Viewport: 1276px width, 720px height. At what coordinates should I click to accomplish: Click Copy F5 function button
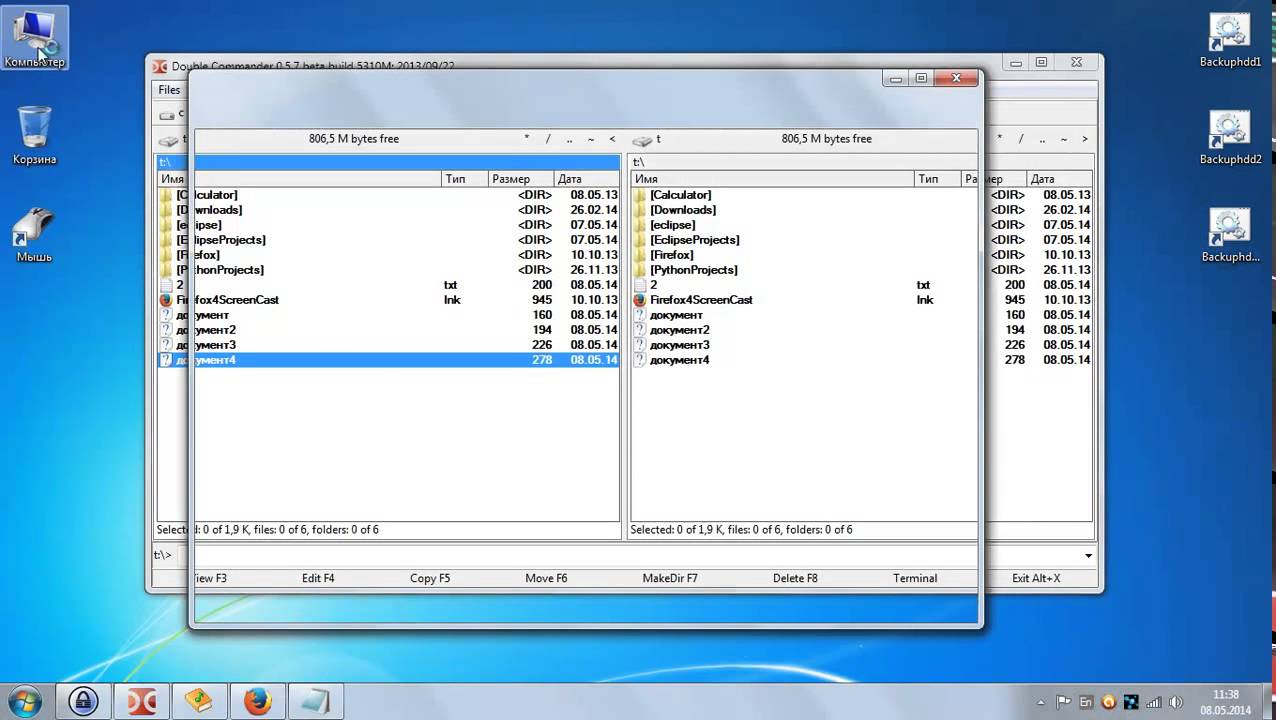click(x=430, y=578)
